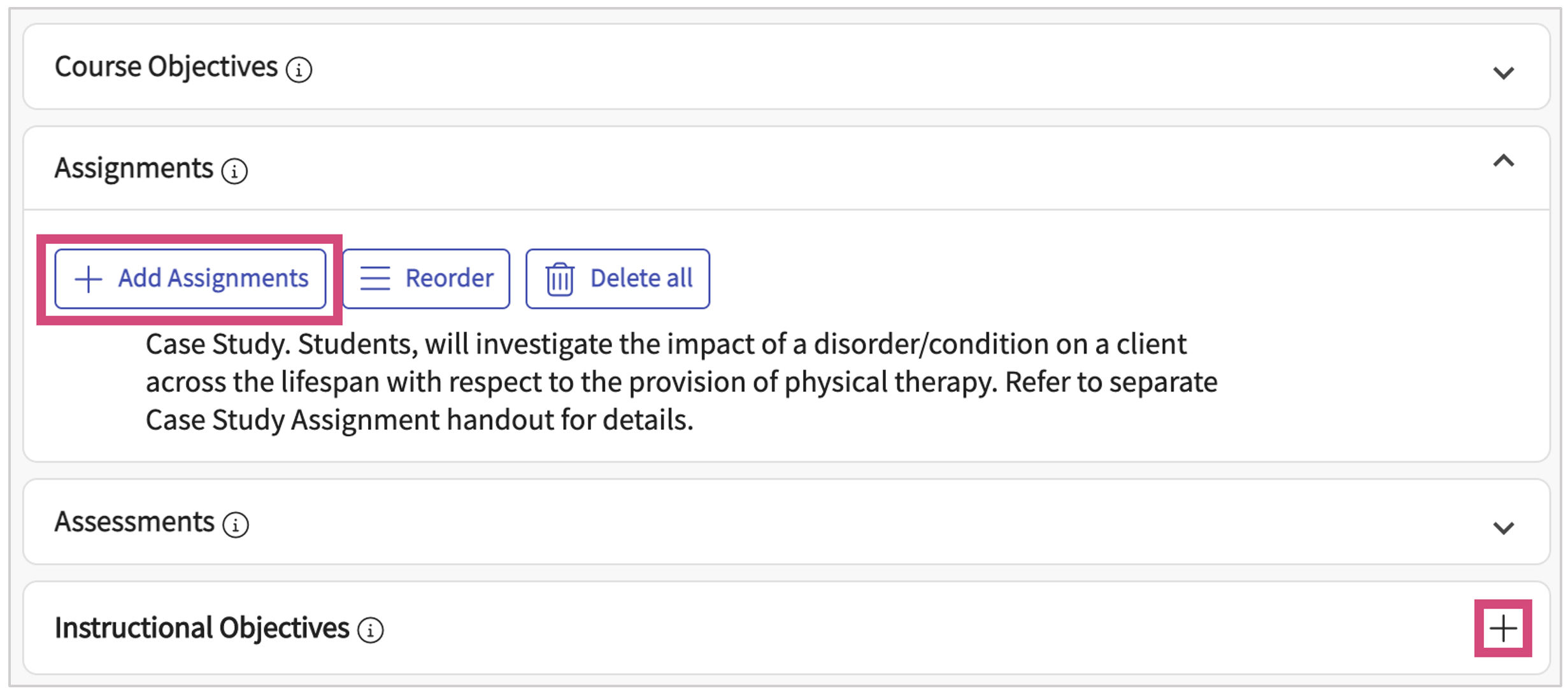Expand the Course Objectives section chevron
The width and height of the screenshot is (1568, 693).
point(1503,73)
